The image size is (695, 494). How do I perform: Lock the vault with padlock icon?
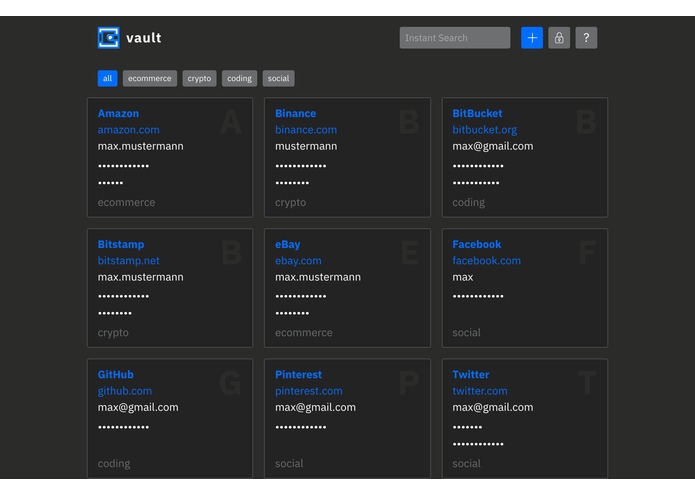point(559,38)
